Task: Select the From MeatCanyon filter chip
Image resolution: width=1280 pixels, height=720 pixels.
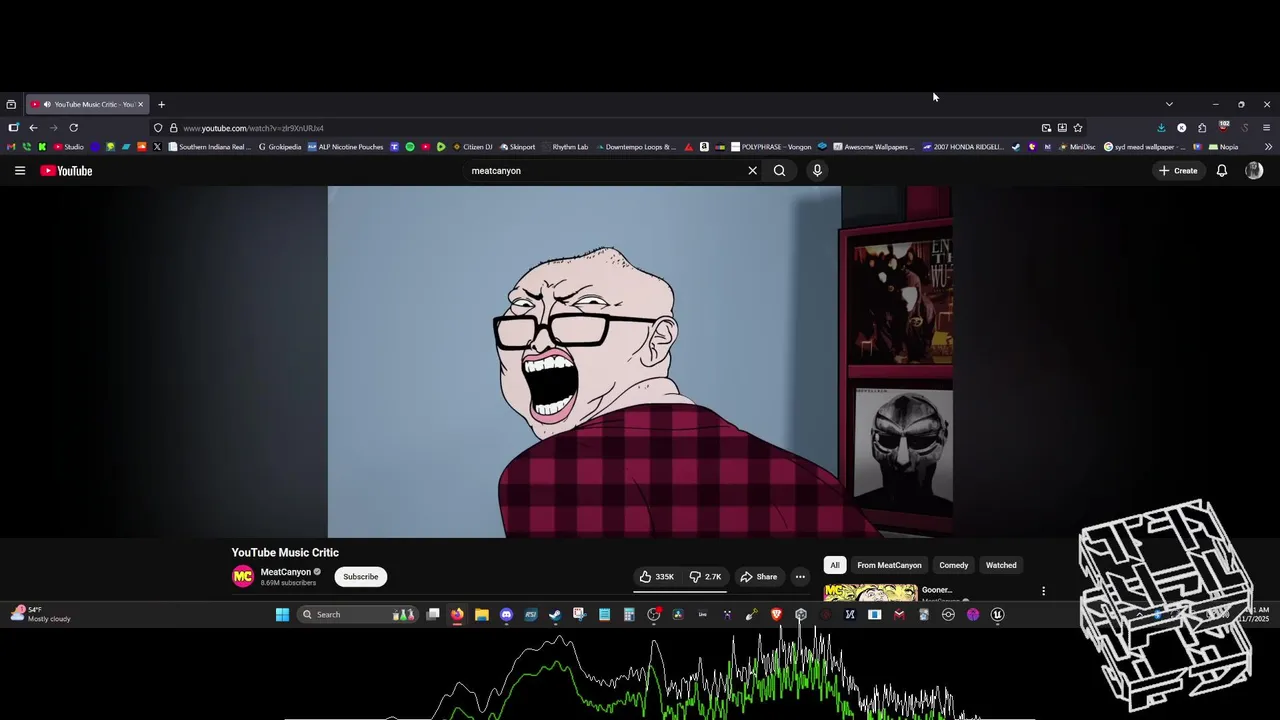Action: [x=889, y=565]
